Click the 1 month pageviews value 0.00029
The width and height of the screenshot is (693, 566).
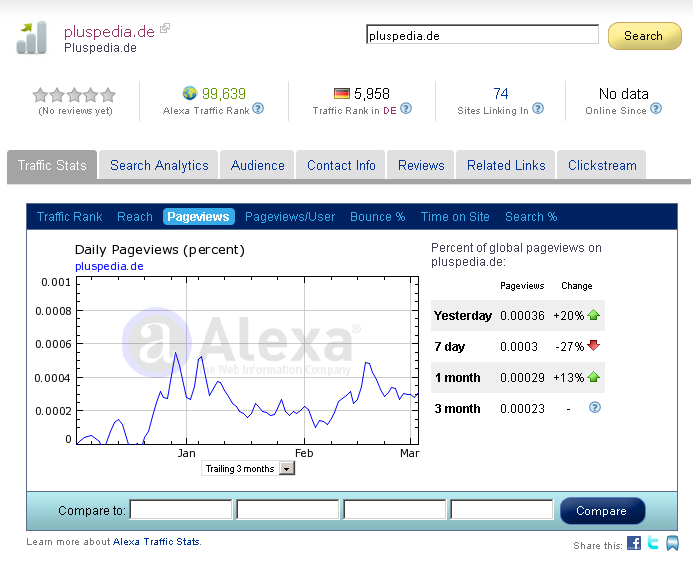tap(522, 377)
